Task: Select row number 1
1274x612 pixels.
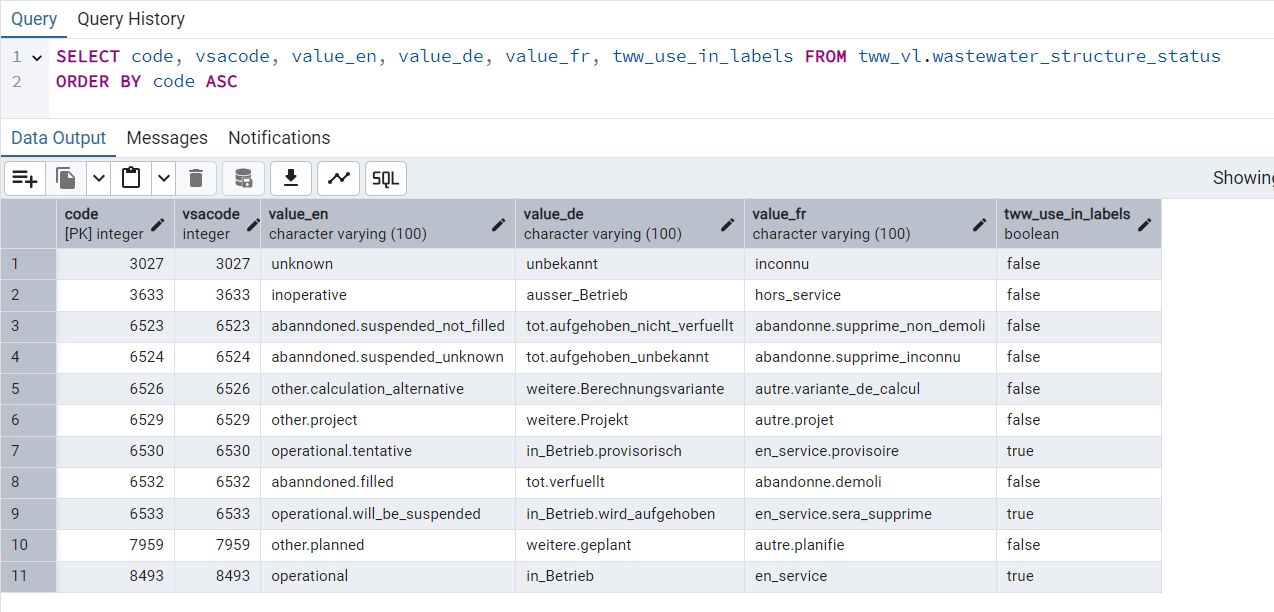Action: [x=28, y=264]
